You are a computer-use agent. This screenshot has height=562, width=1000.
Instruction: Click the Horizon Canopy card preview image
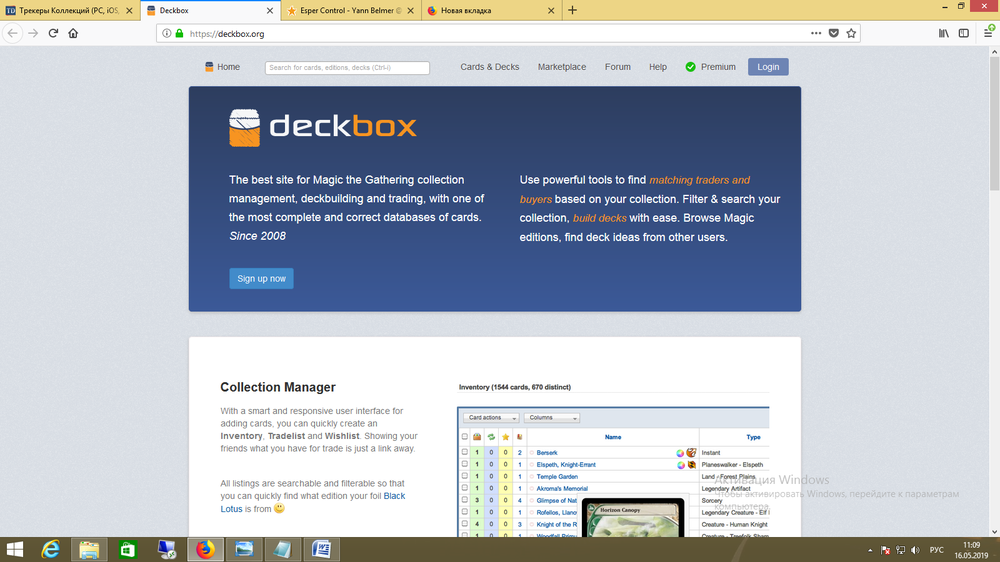point(633,517)
